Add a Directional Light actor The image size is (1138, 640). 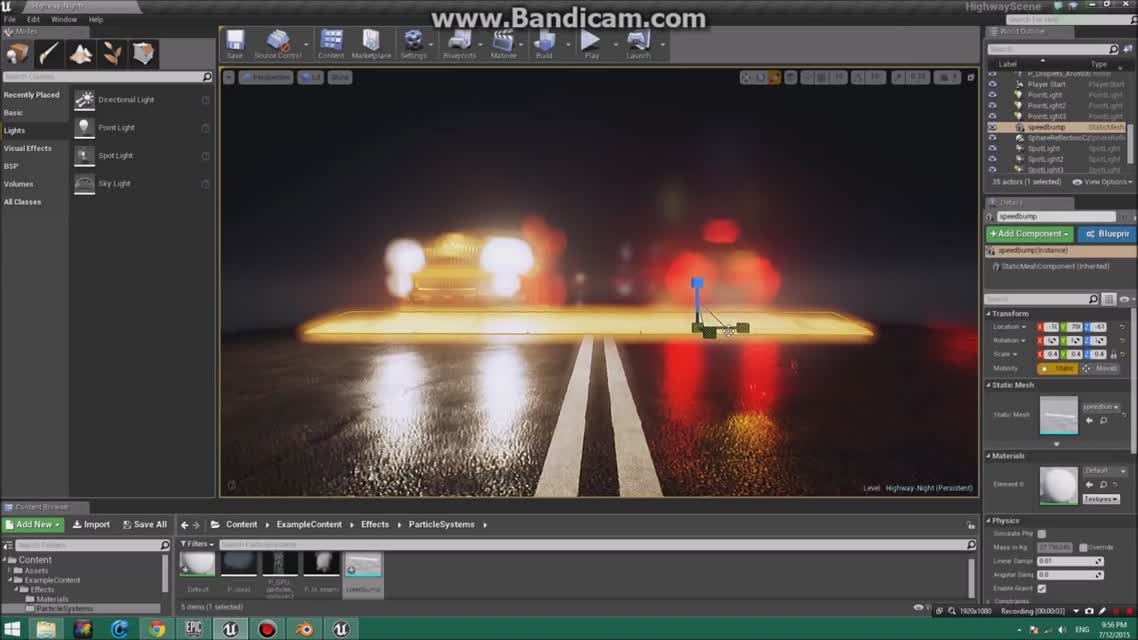coord(142,99)
